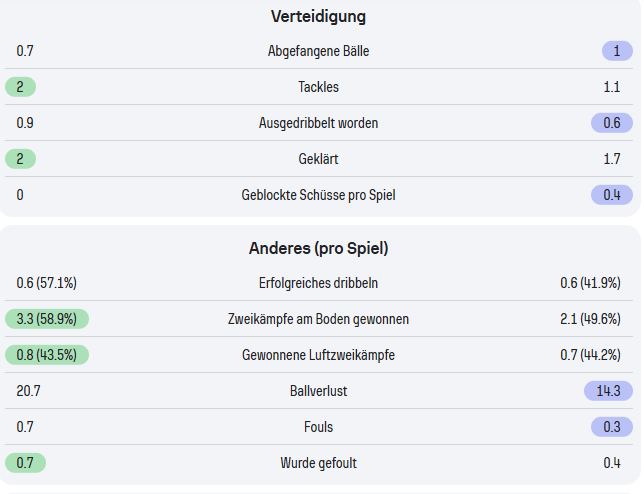Click the Geklärt stat label
This screenshot has height=494, width=644.
point(318,159)
